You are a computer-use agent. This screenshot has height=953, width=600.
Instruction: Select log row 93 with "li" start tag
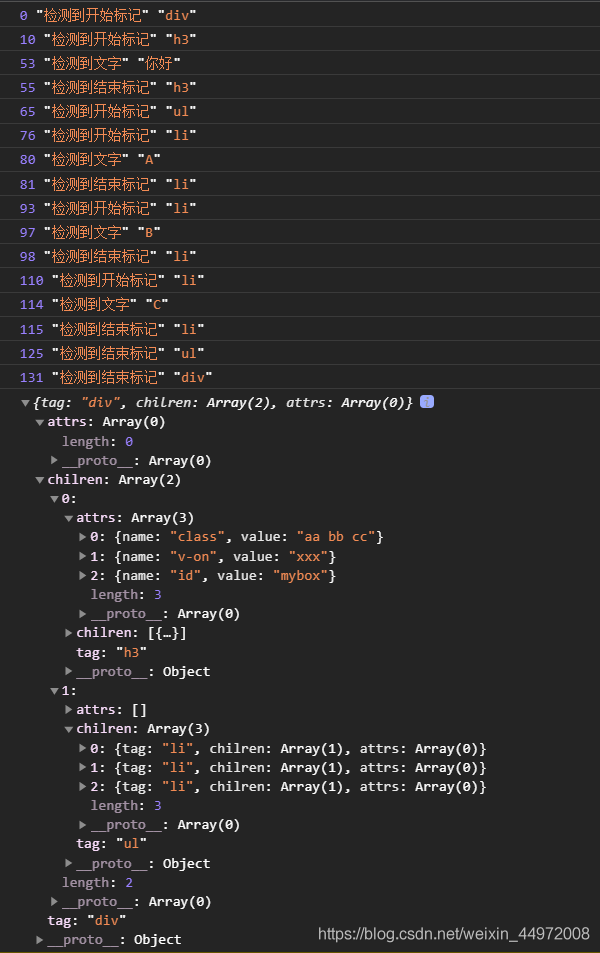(300, 208)
